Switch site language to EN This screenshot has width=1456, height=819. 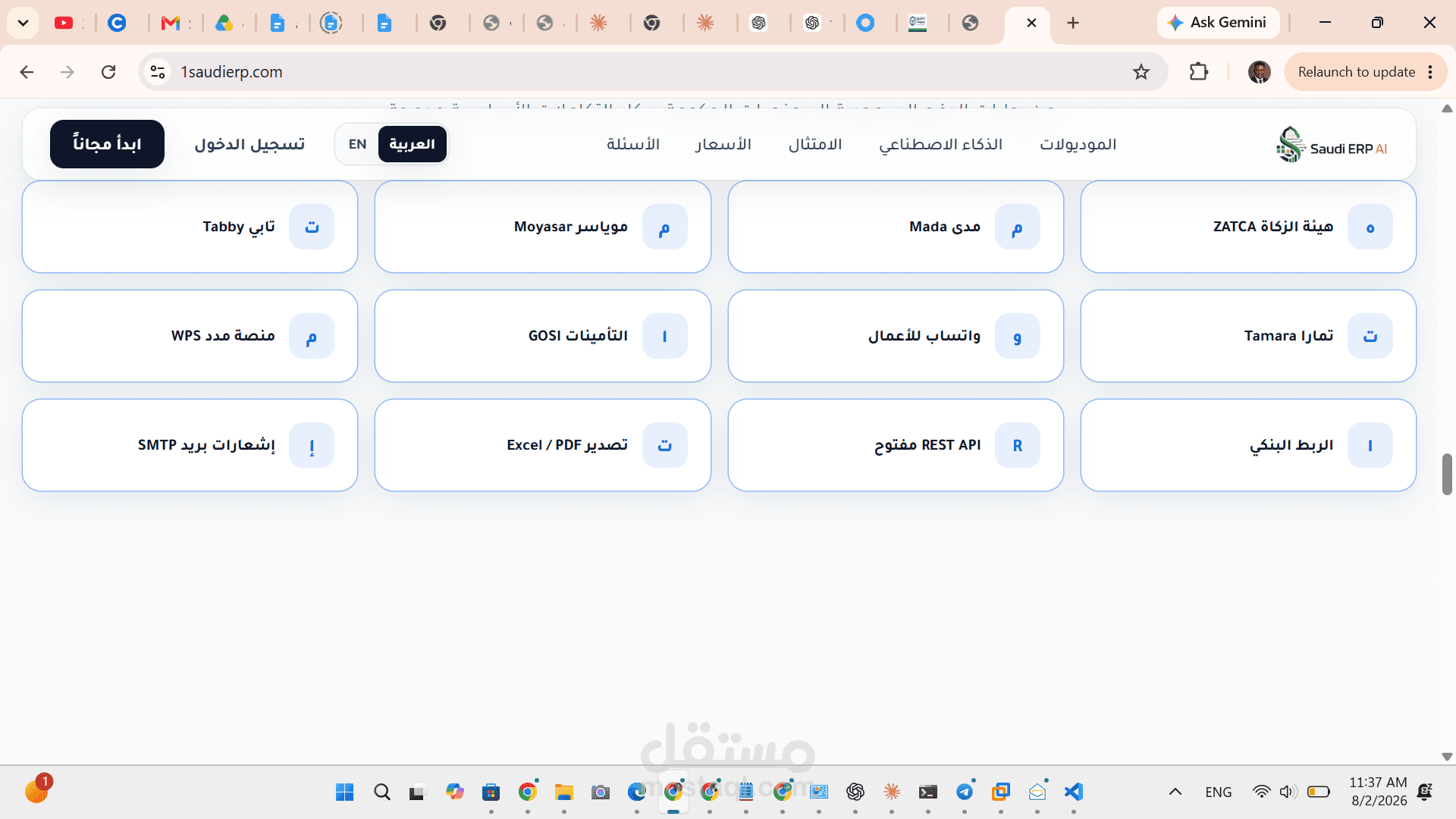357,144
